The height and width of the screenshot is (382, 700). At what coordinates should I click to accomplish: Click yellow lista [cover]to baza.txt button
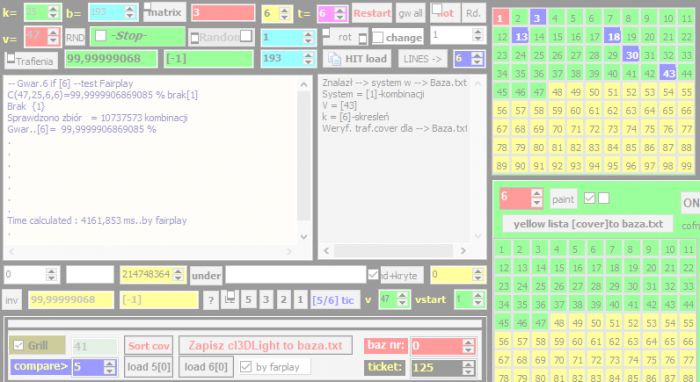click(588, 224)
